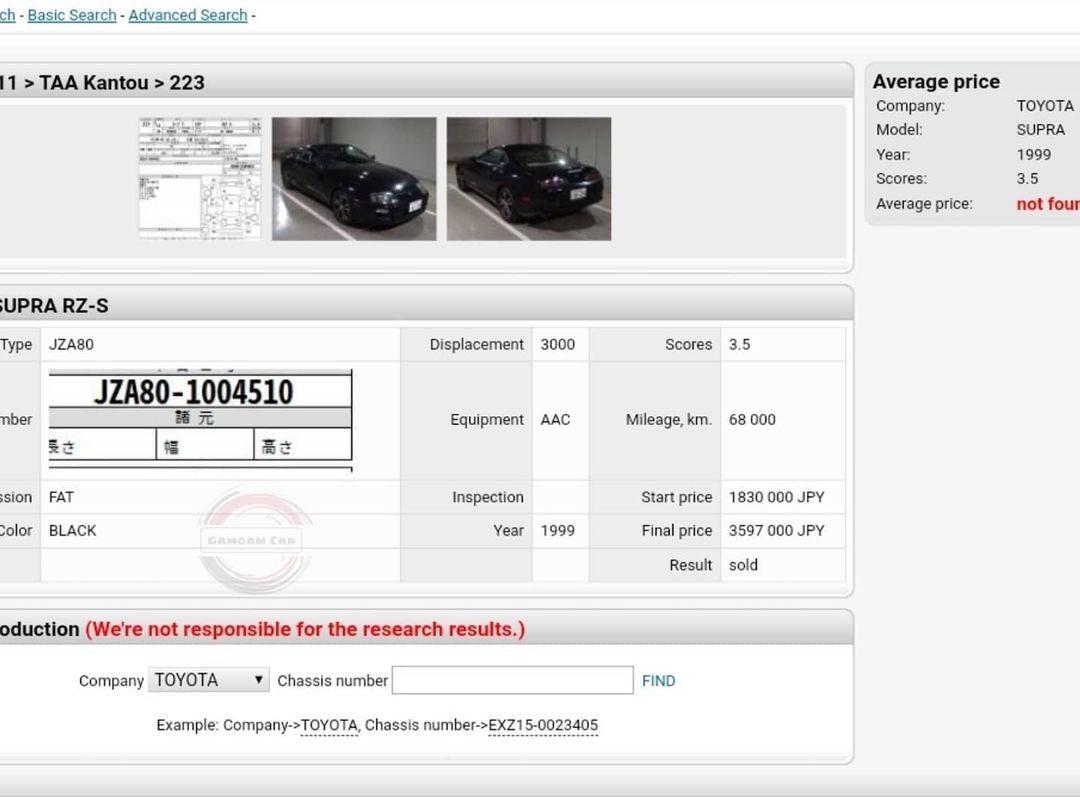Image resolution: width=1080 pixels, height=797 pixels.
Task: Click the red 'not found' average price text
Action: [1048, 204]
